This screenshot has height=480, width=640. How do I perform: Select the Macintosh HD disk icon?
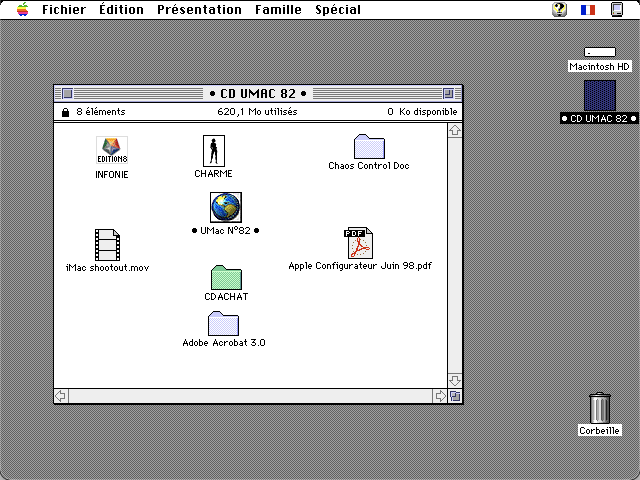[x=600, y=52]
